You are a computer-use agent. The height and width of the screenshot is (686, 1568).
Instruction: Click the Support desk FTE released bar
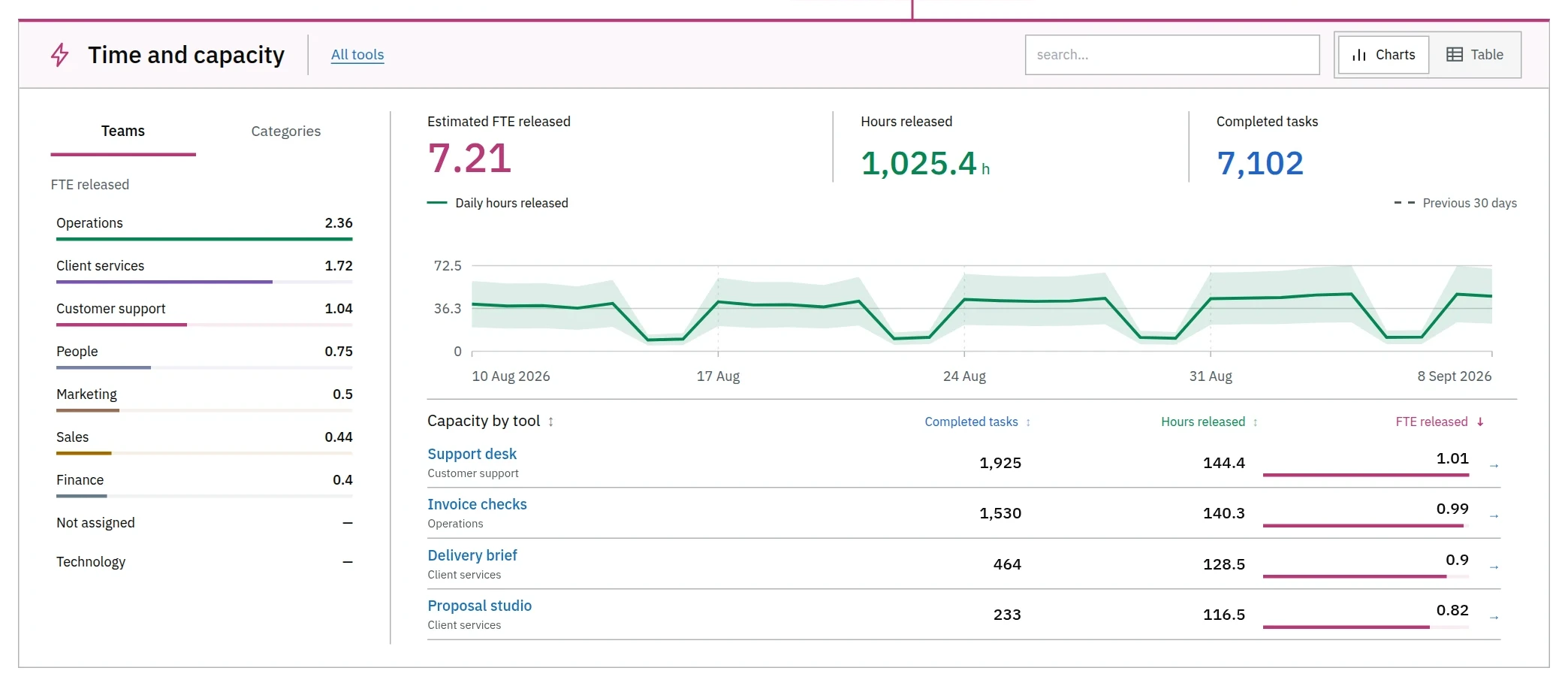pos(1366,475)
